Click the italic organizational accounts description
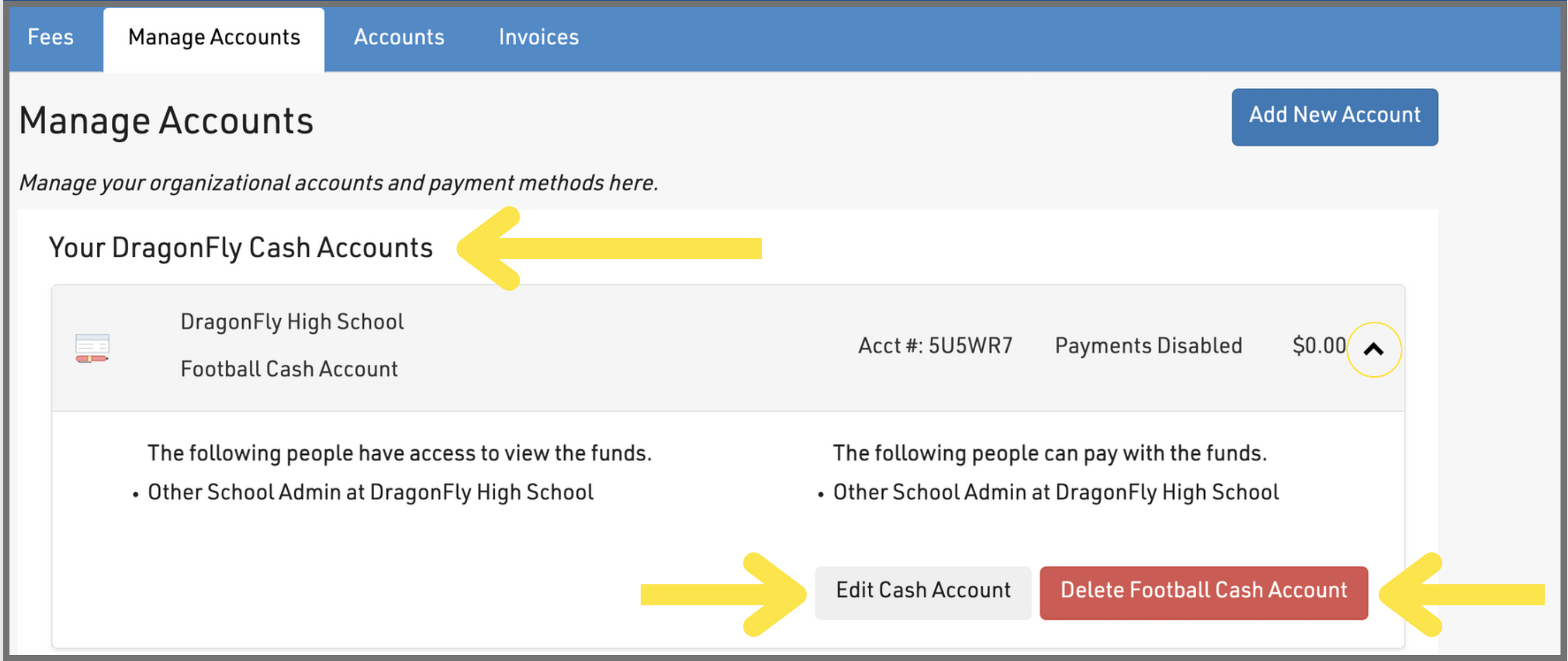The height and width of the screenshot is (661, 1568). (338, 182)
